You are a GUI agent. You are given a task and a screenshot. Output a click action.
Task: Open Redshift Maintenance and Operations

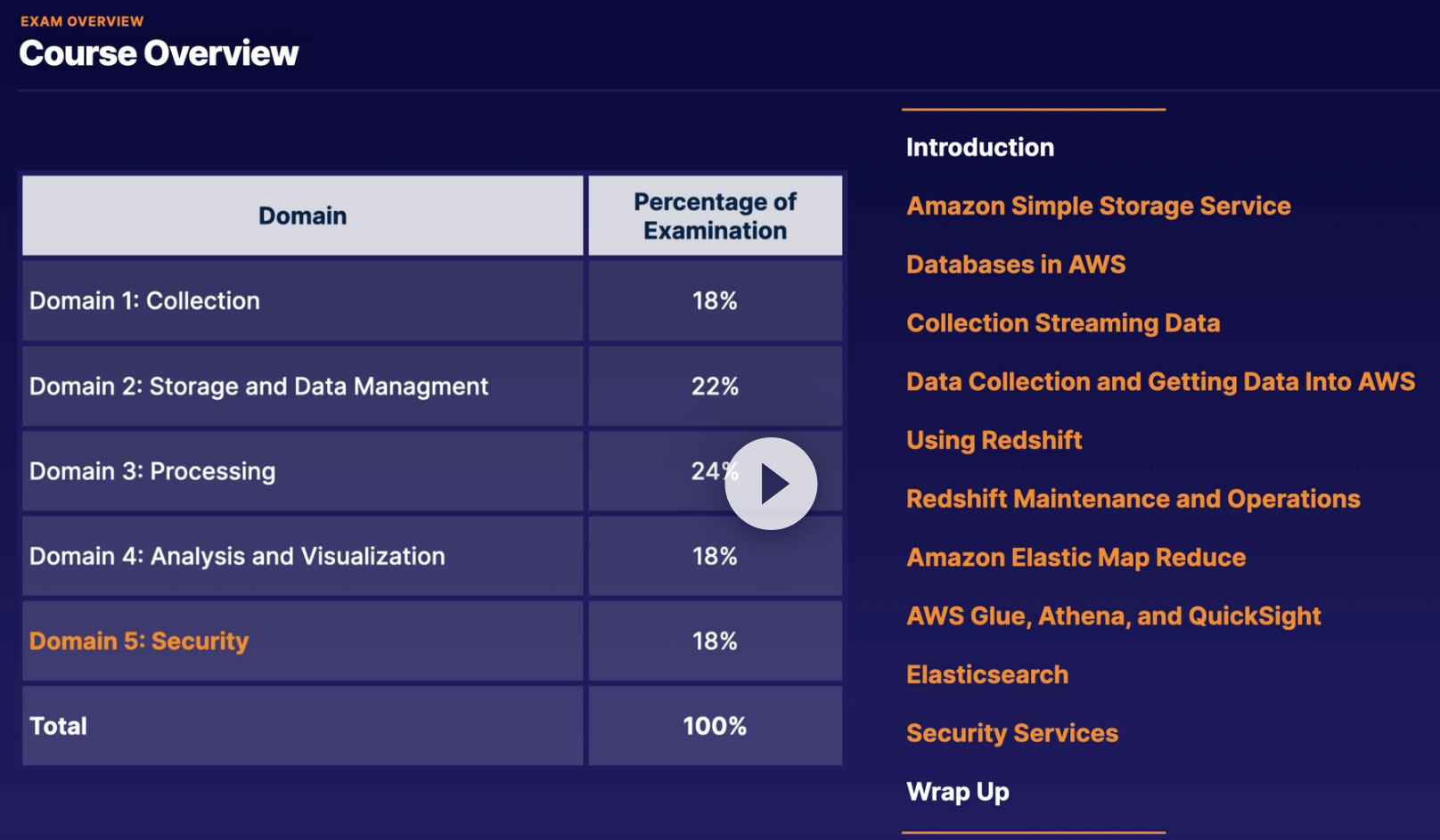point(1133,499)
